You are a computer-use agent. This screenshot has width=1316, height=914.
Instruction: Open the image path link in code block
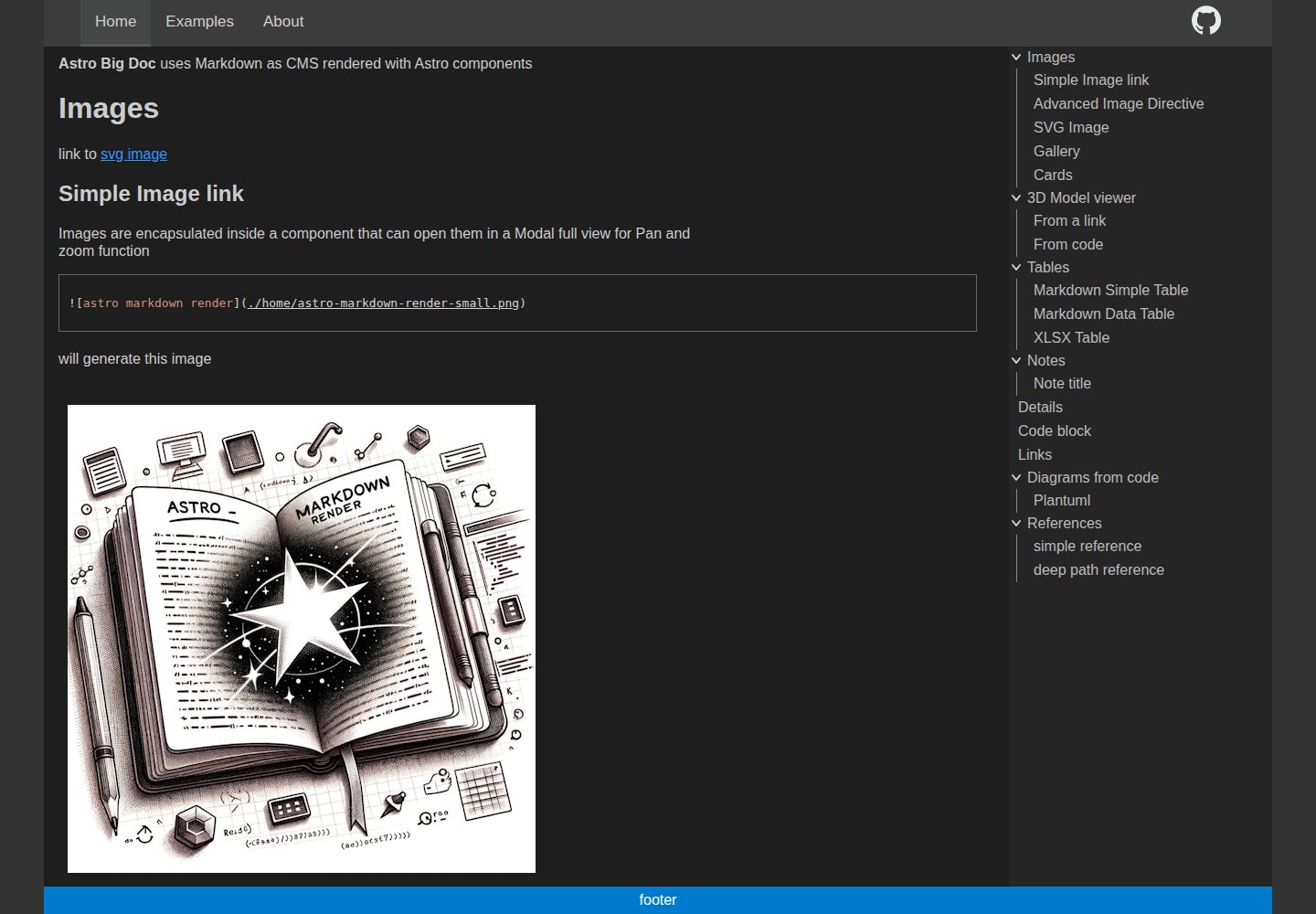383,303
